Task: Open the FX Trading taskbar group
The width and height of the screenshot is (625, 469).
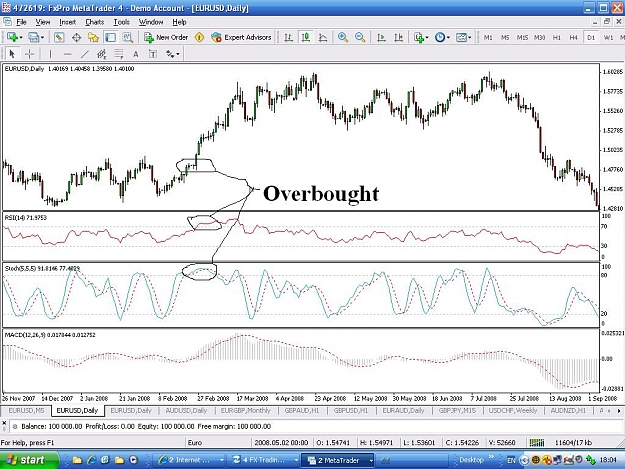Action: (x=264, y=460)
